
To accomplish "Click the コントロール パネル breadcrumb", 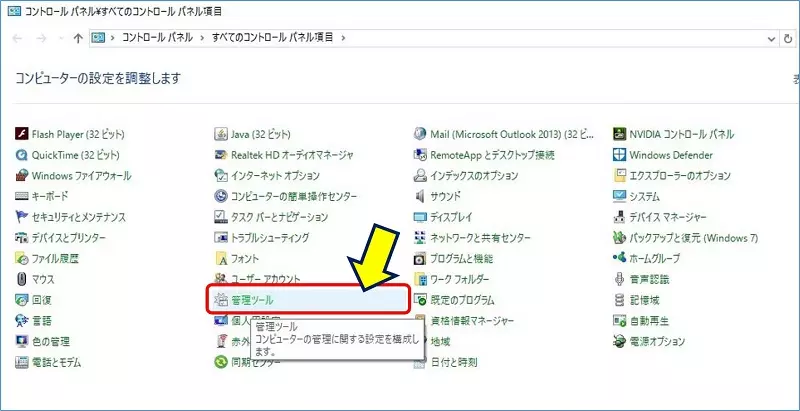I will (x=157, y=37).
